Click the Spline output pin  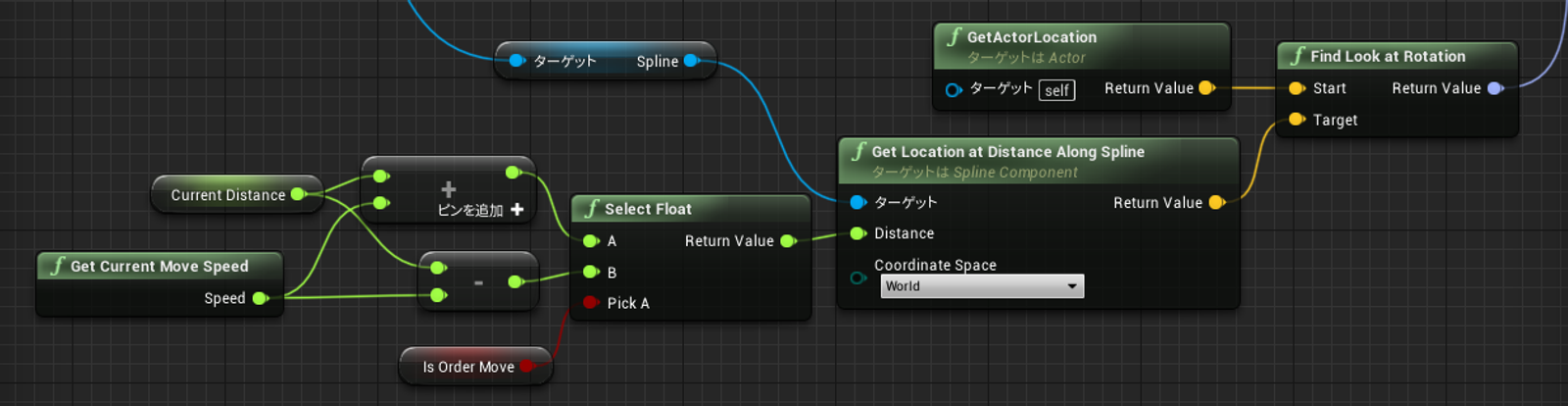pyautogui.click(x=692, y=61)
